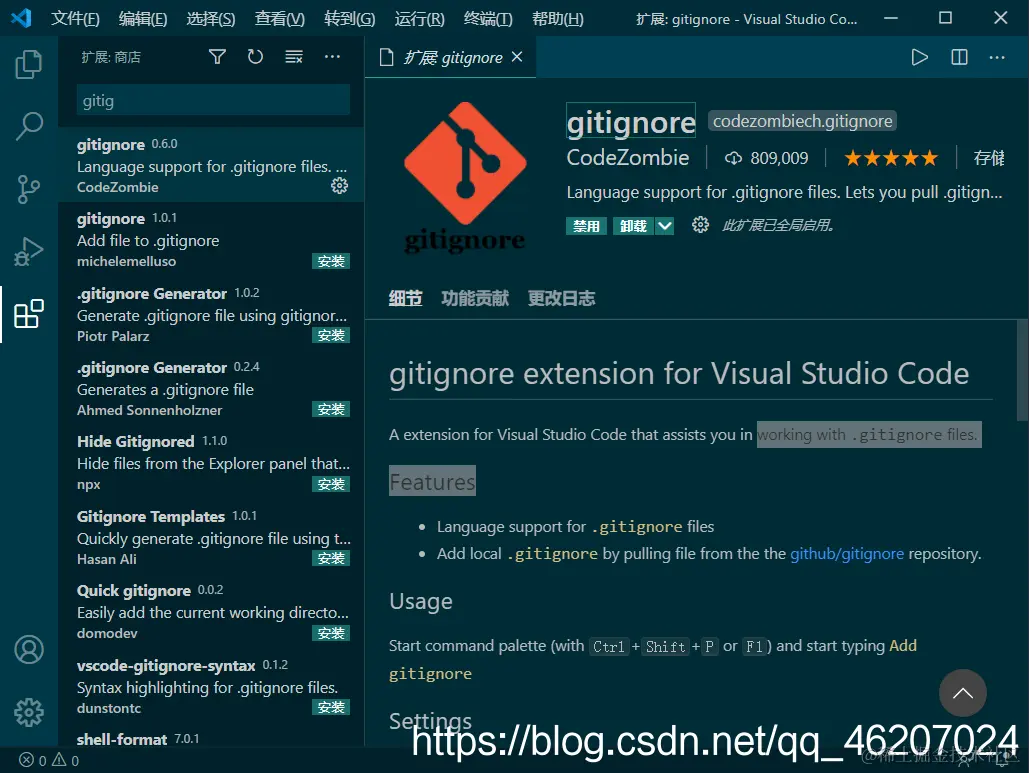Image resolution: width=1029 pixels, height=773 pixels.
Task: Click the gitignore extension logo image
Action: [x=465, y=177]
